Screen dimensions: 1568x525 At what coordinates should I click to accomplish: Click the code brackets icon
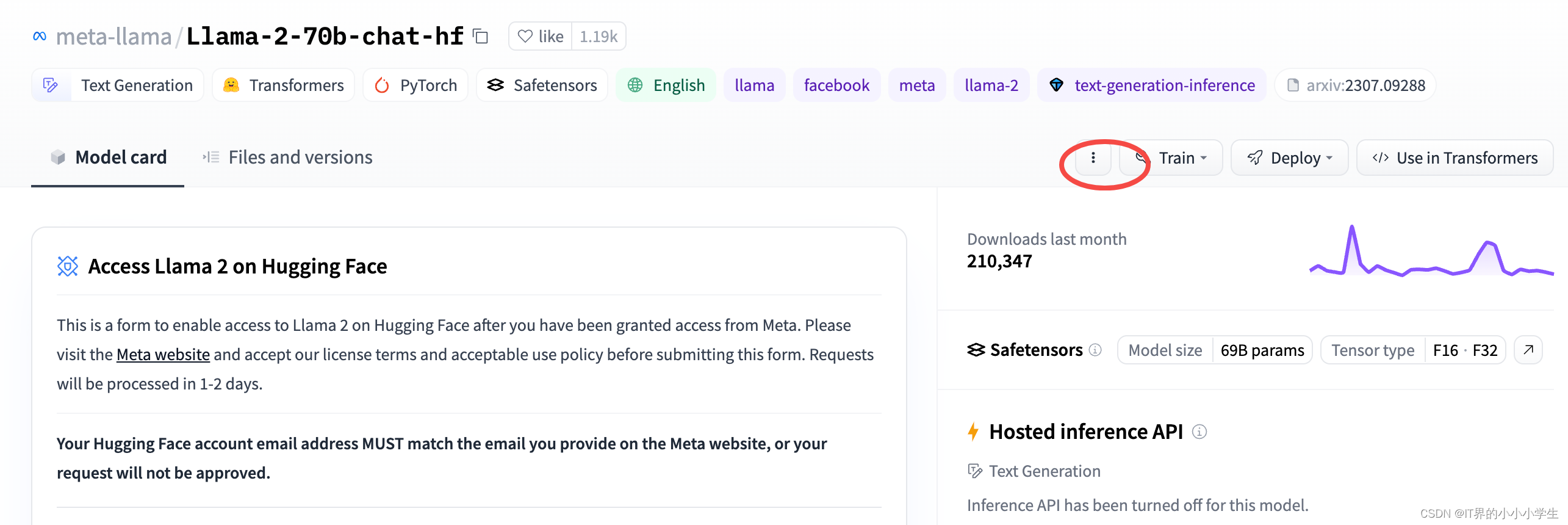[x=1381, y=158]
